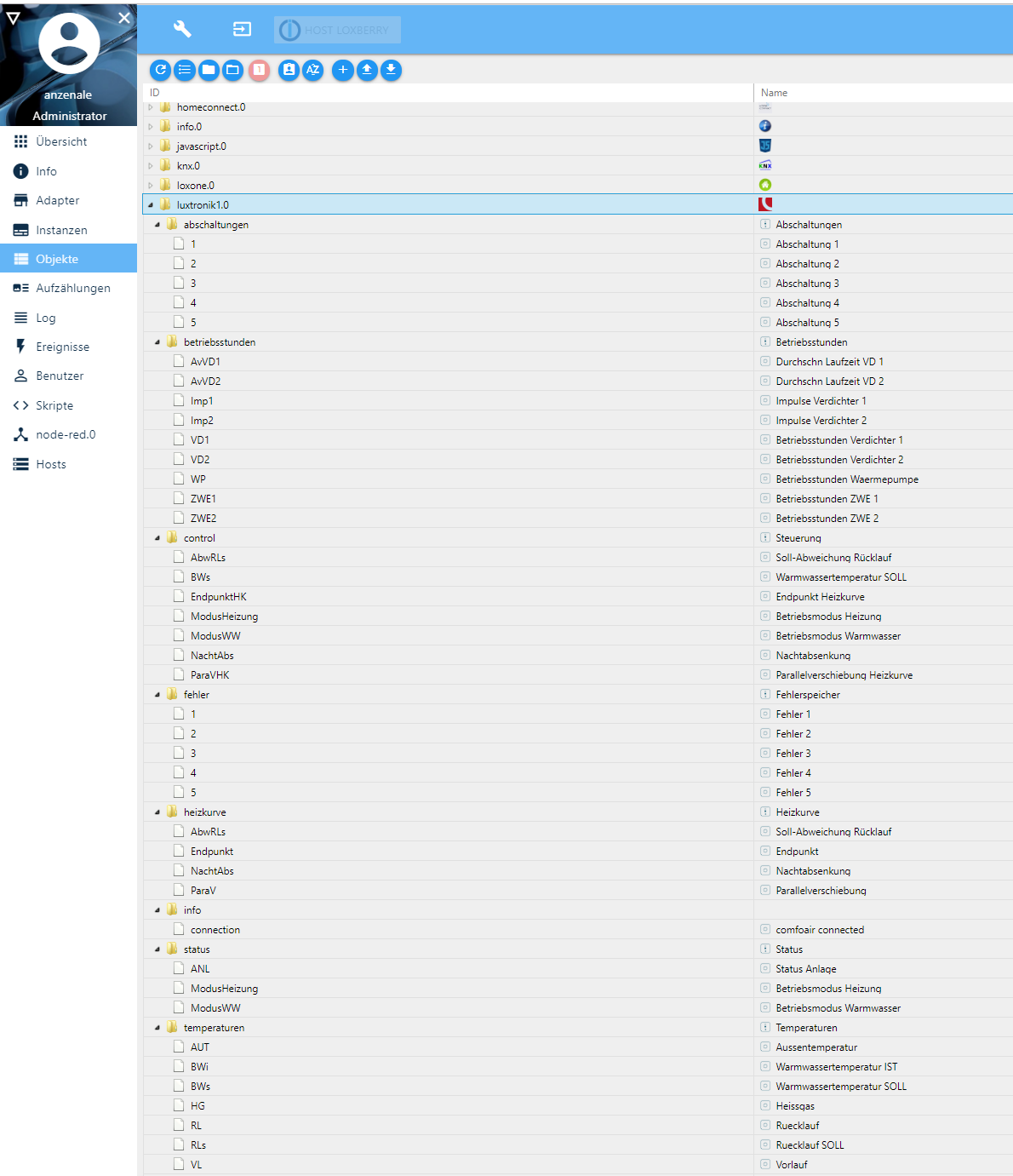This screenshot has width=1013, height=1176.
Task: Open the Log page
Action: click(68, 318)
